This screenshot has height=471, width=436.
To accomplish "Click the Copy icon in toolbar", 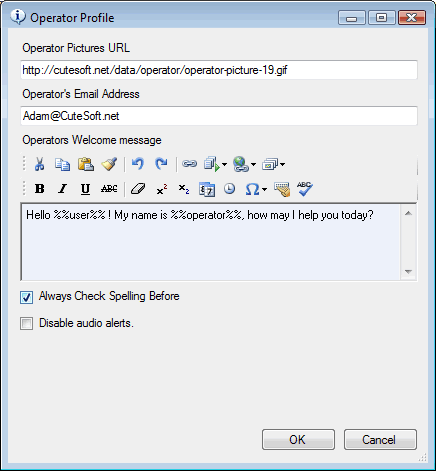I will pos(62,164).
